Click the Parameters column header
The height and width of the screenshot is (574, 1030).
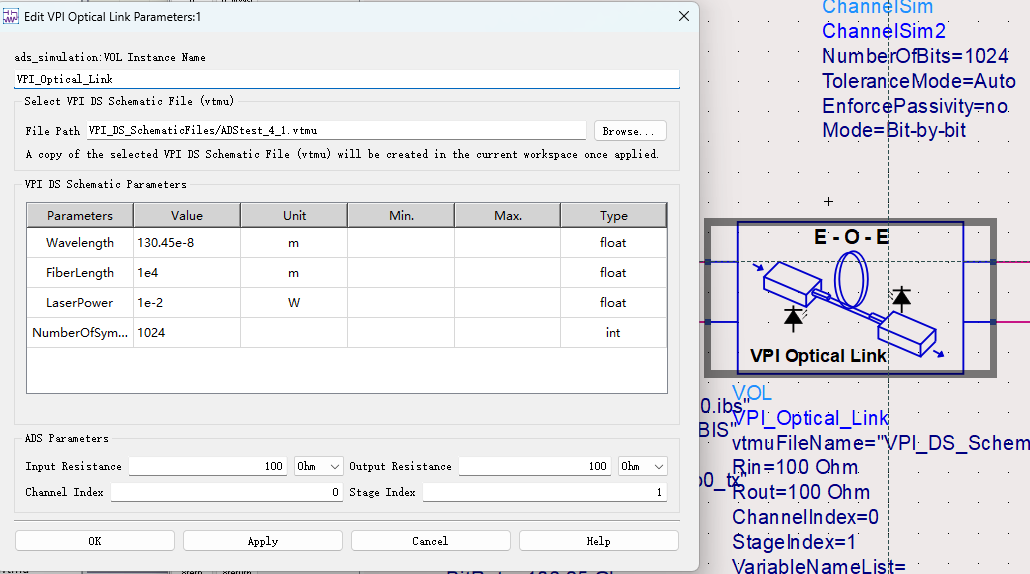(80, 215)
